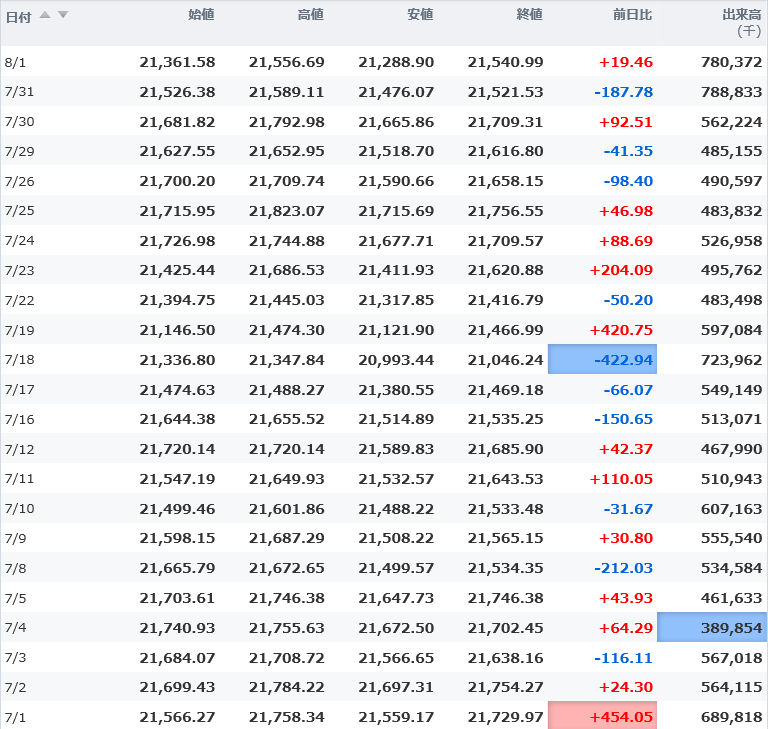
Task: Select the 8/1 date cell
Action: click(x=15, y=63)
